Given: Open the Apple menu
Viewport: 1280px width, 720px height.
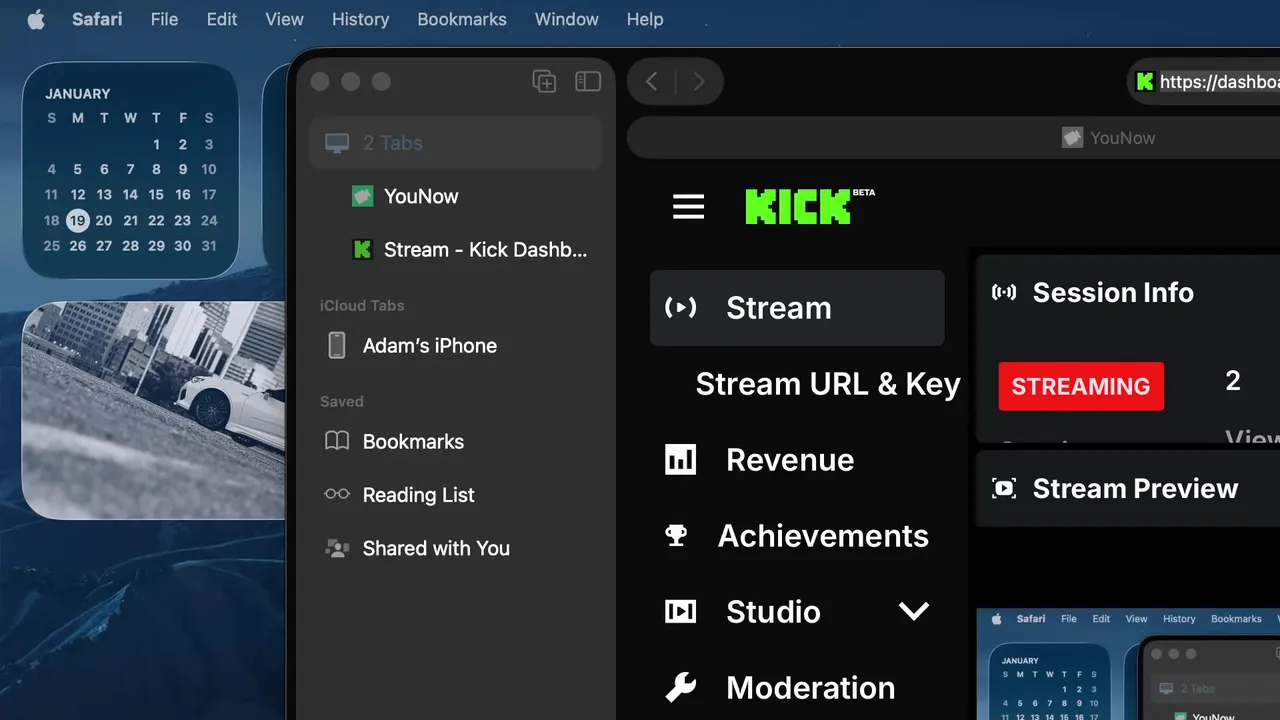Looking at the screenshot, I should click(36, 19).
